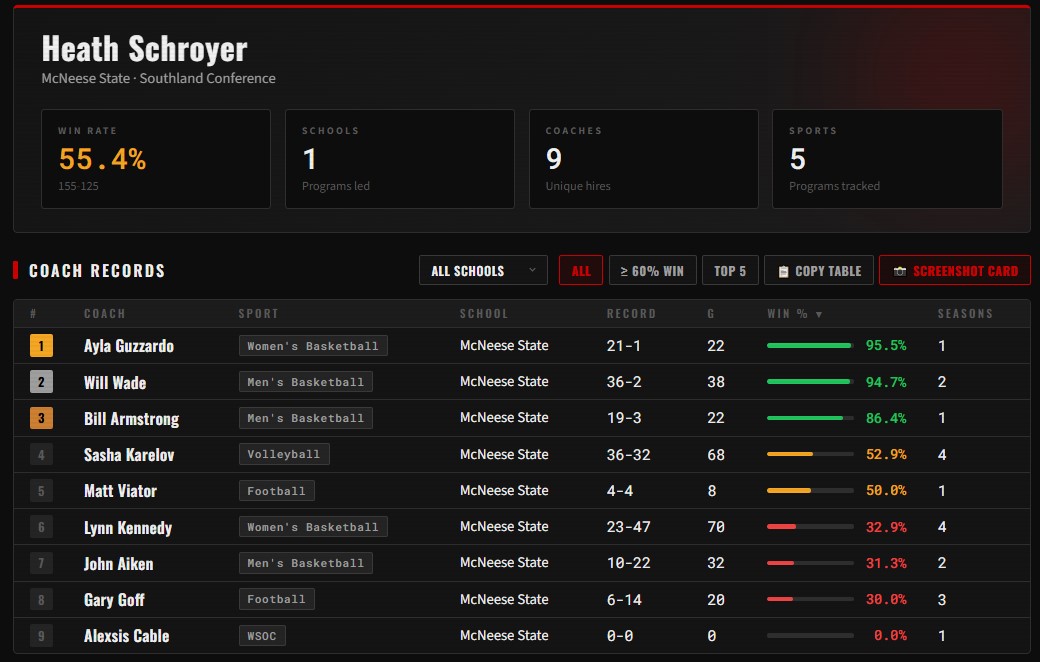Screen dimensions: 1040x662
Task: Click record 36-32 cell
Action: pyautogui.click(x=628, y=454)
